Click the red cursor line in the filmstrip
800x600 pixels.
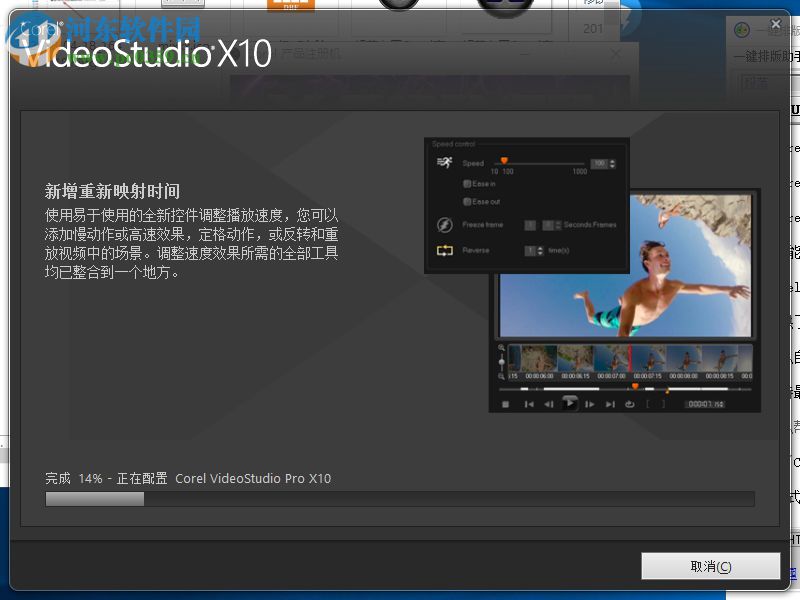[x=630, y=358]
